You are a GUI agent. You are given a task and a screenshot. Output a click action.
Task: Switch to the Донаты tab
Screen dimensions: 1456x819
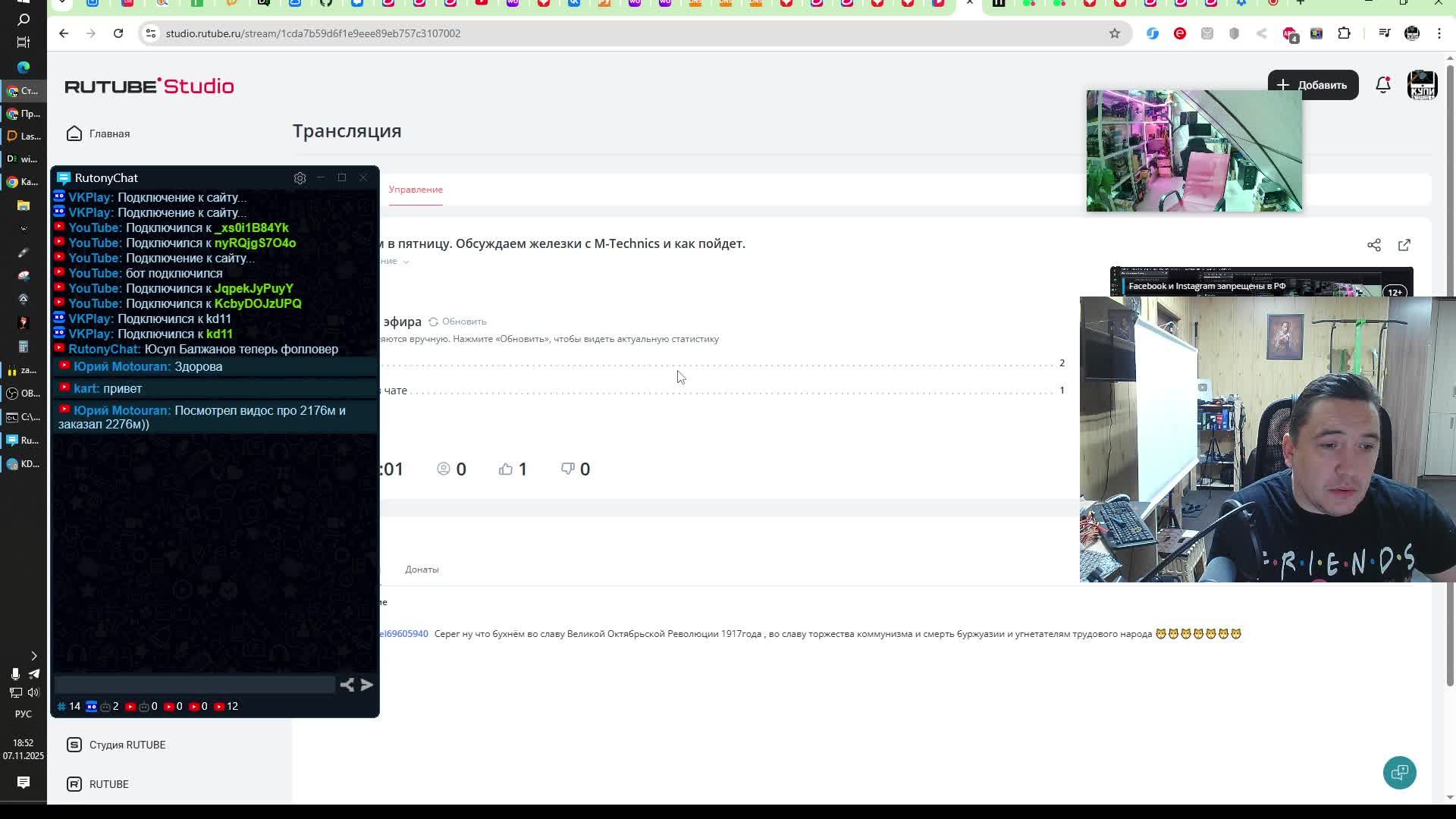pyautogui.click(x=422, y=570)
